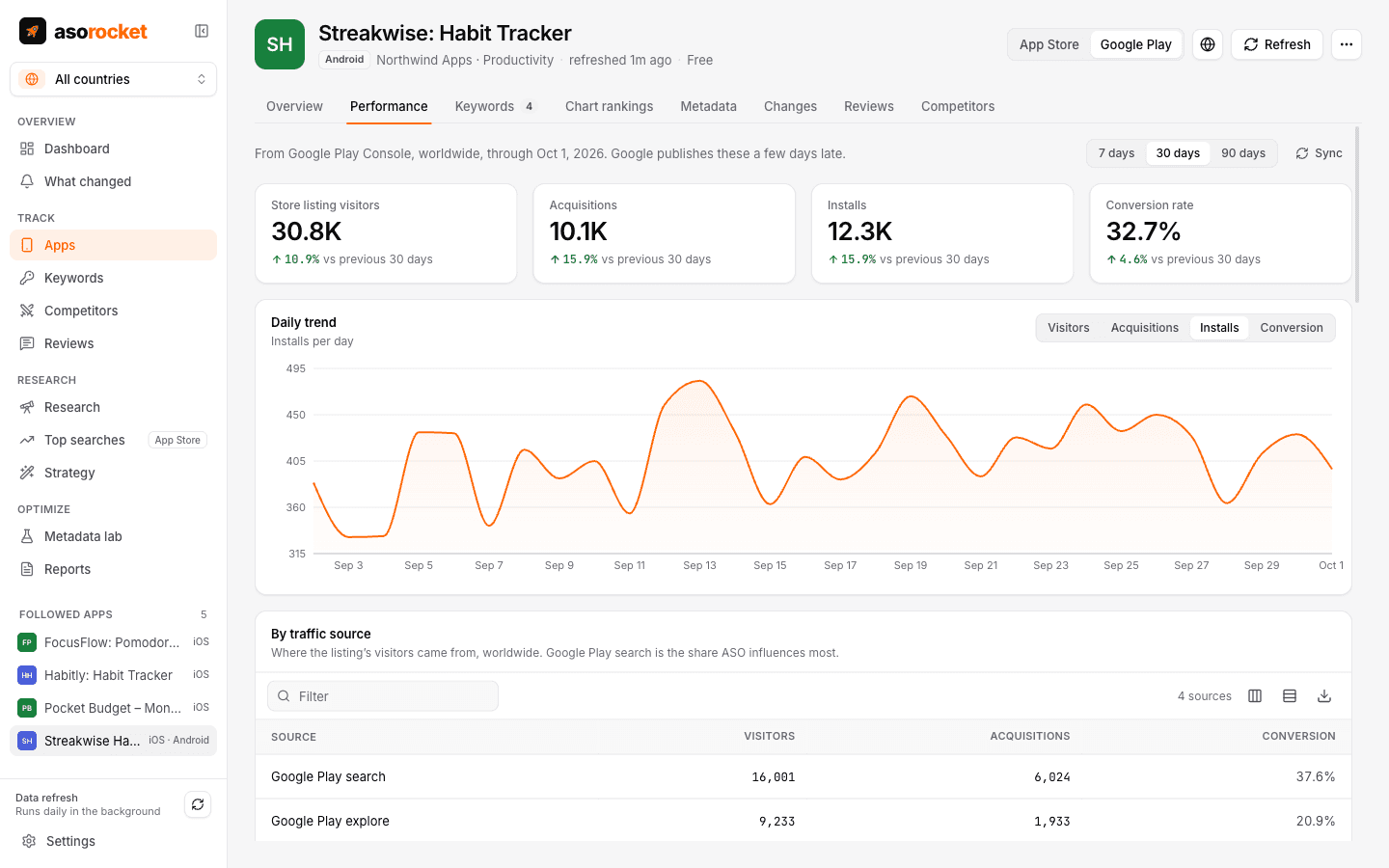Click the SH app logo tile
Screen dimensions: 1389x868
coord(280,44)
